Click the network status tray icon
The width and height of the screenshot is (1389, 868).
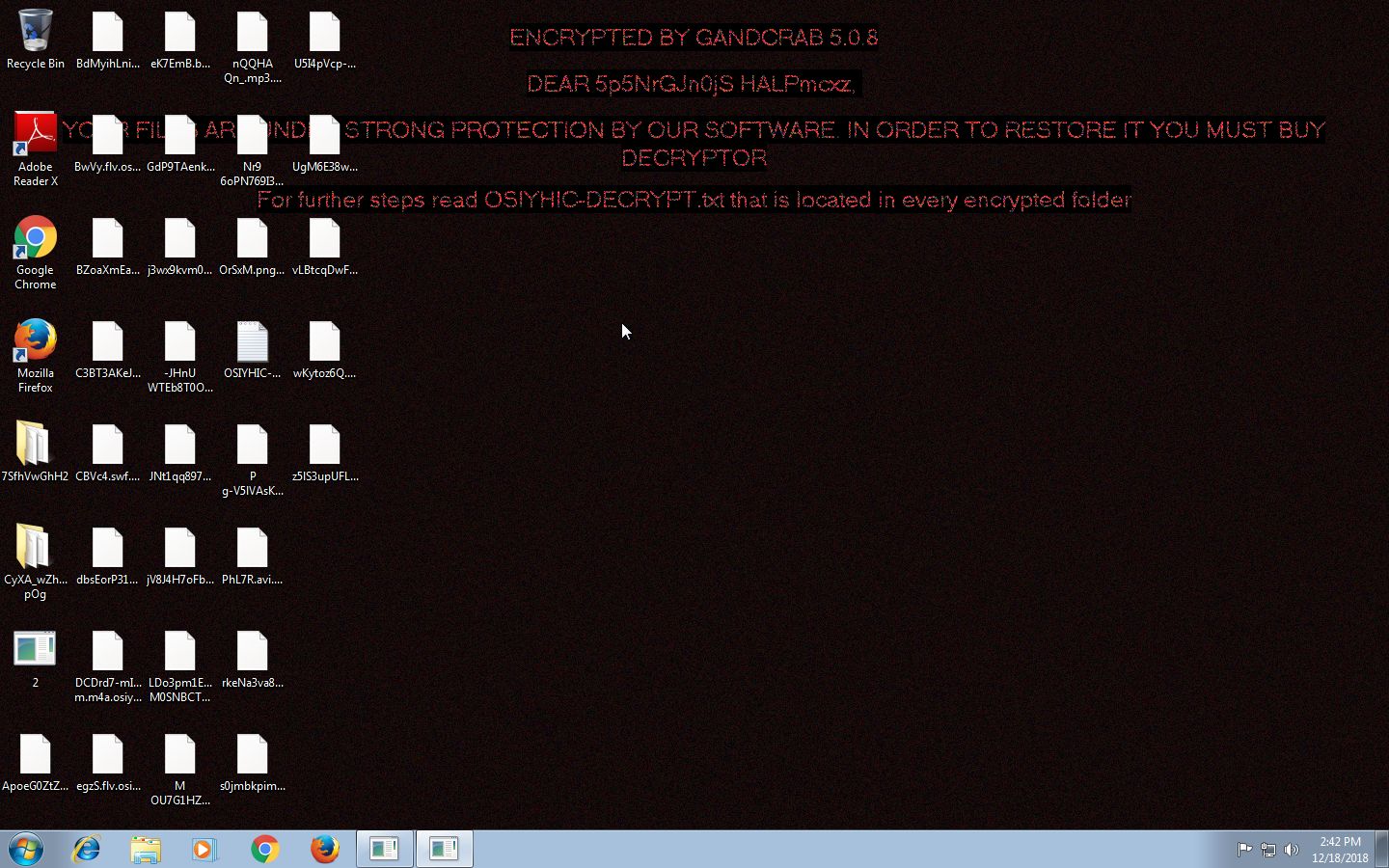pyautogui.click(x=1267, y=850)
